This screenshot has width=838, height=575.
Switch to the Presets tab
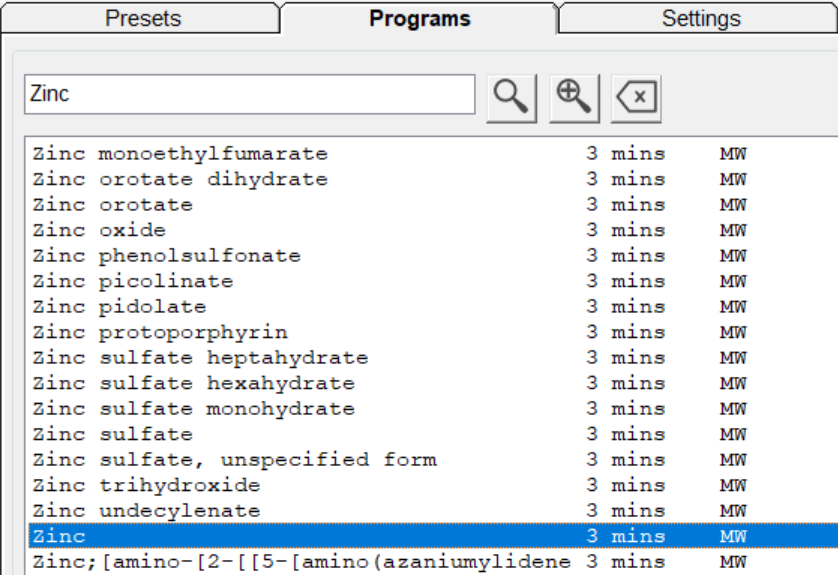[x=143, y=19]
